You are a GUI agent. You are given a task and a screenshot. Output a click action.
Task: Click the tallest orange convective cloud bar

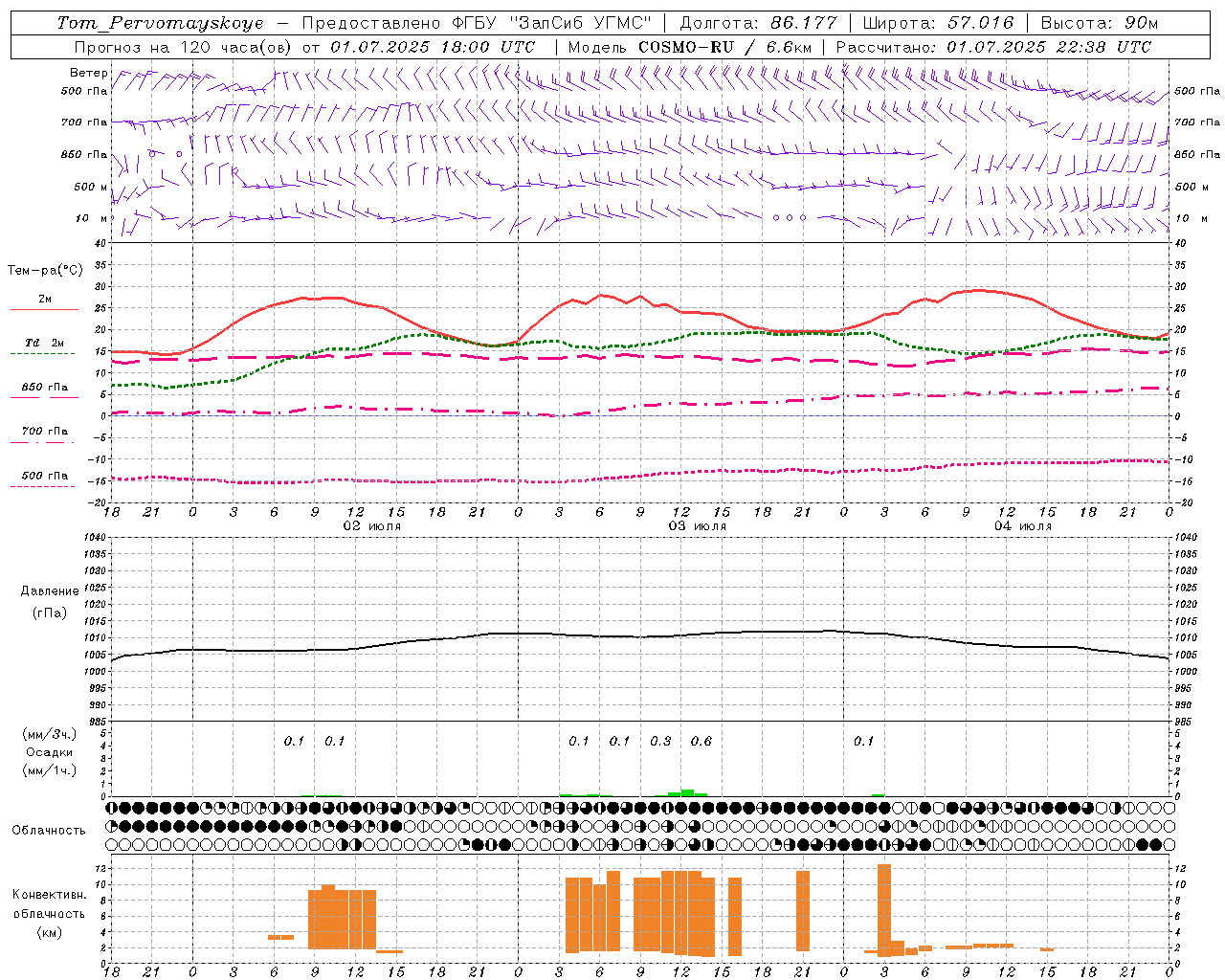click(884, 909)
